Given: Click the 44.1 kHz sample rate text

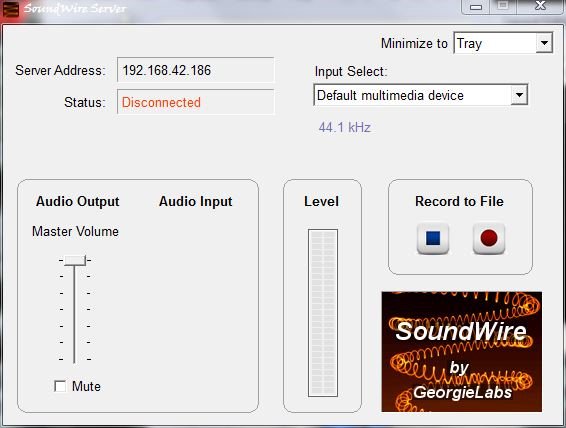Looking at the screenshot, I should [x=344, y=127].
